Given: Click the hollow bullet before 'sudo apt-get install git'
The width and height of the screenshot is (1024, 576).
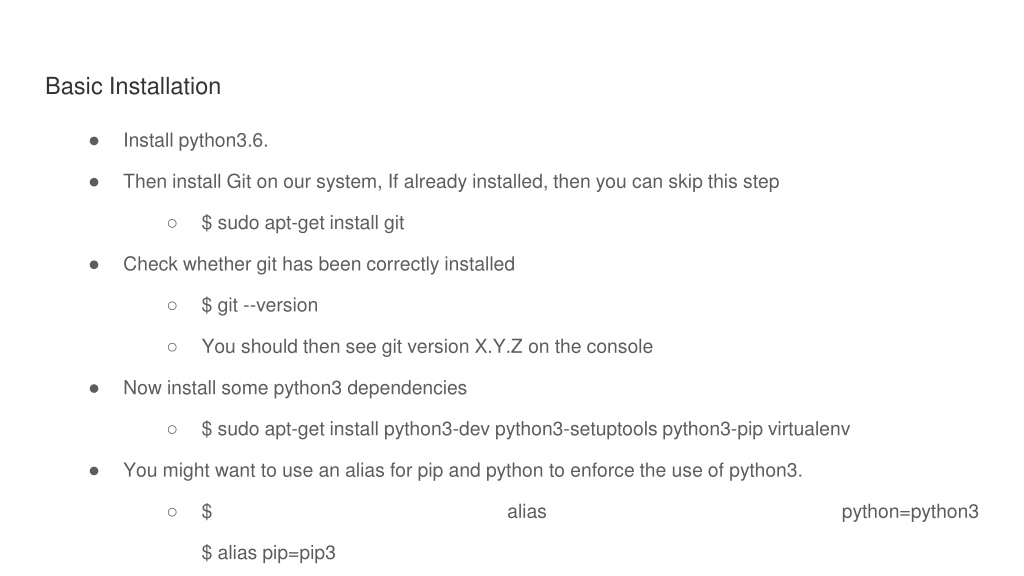Looking at the screenshot, I should point(172,223).
